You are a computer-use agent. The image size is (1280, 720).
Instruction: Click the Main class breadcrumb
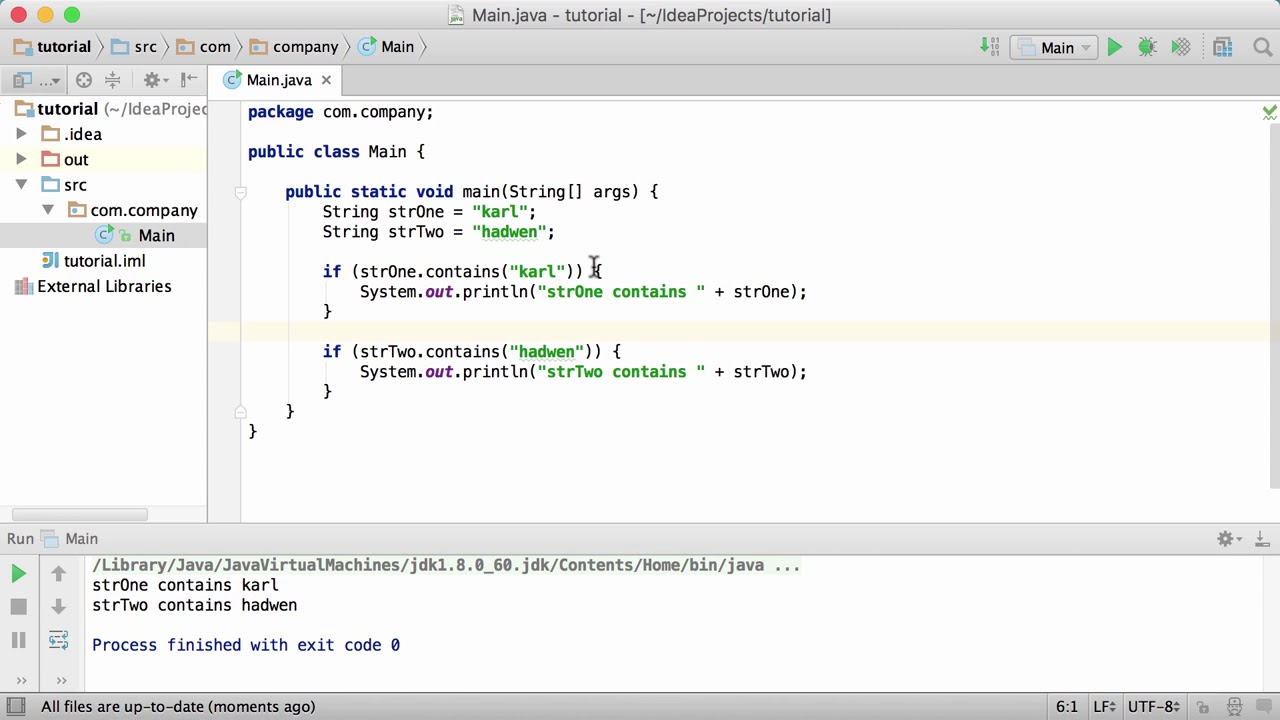386,47
